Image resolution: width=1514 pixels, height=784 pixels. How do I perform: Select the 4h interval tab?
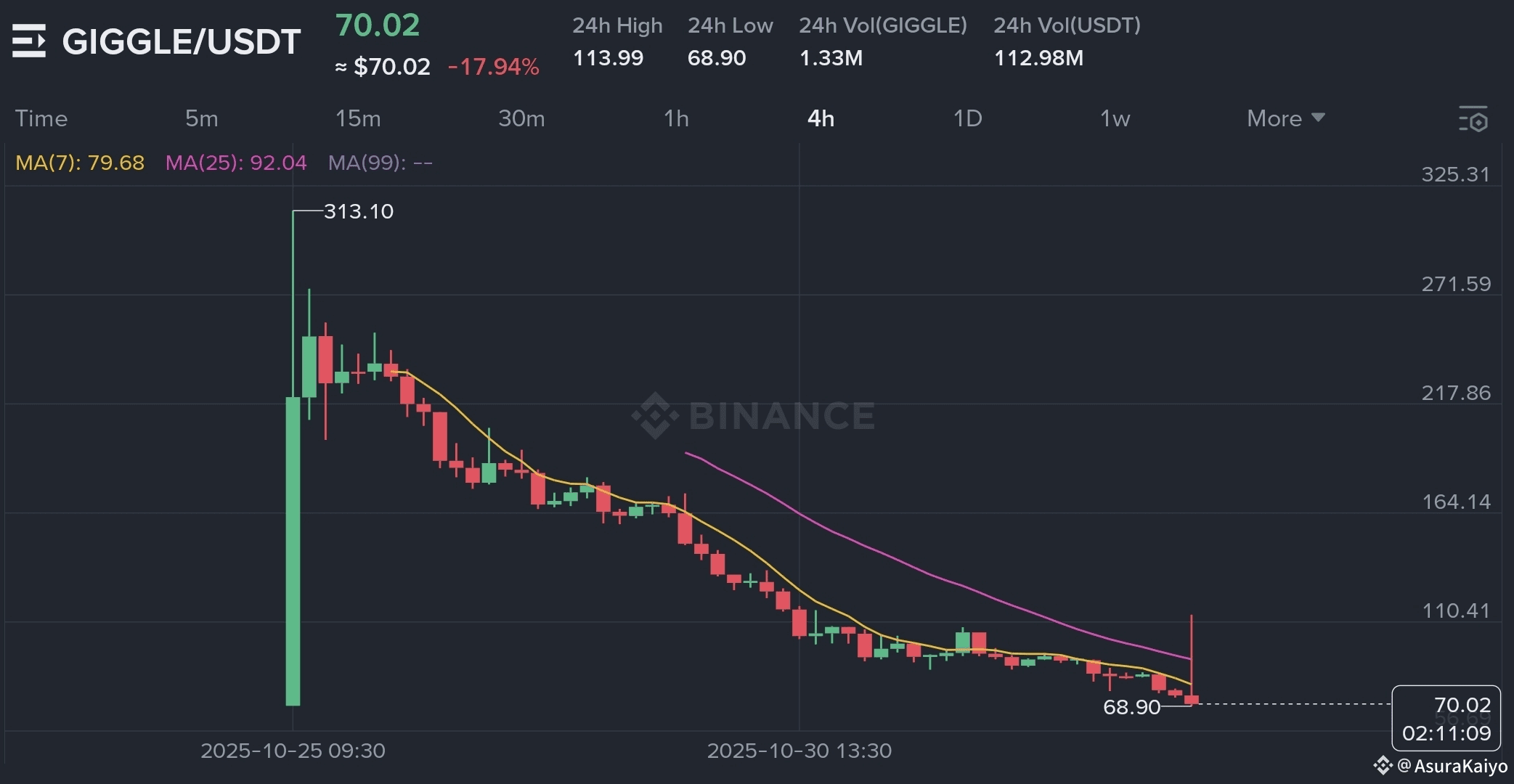821,118
